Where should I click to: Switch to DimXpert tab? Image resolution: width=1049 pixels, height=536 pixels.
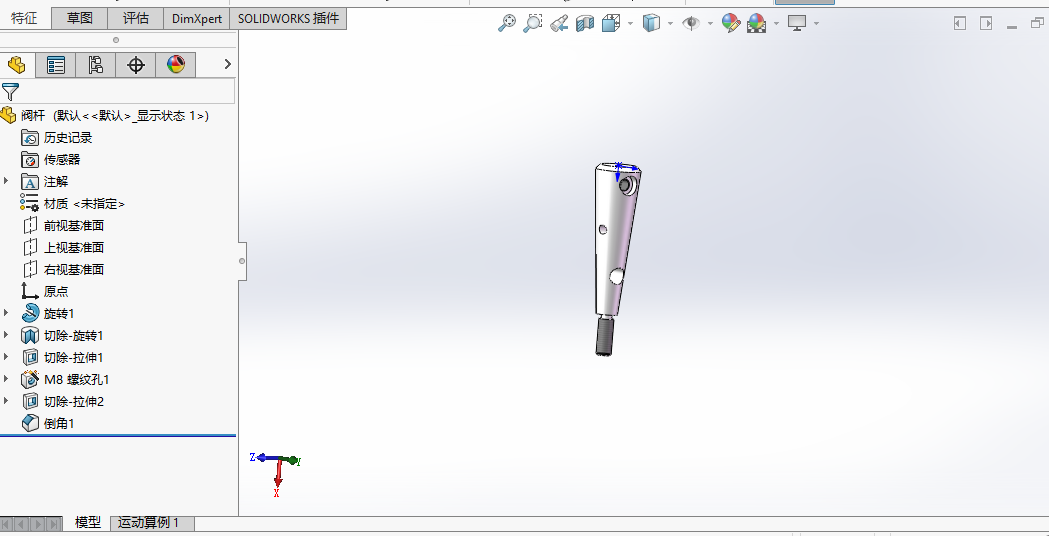tap(197, 18)
